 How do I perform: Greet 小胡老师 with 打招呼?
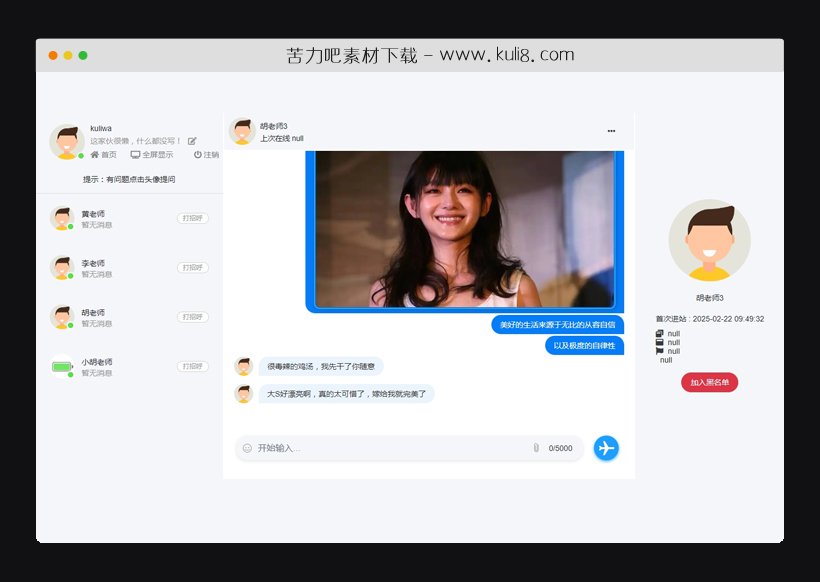click(x=191, y=366)
